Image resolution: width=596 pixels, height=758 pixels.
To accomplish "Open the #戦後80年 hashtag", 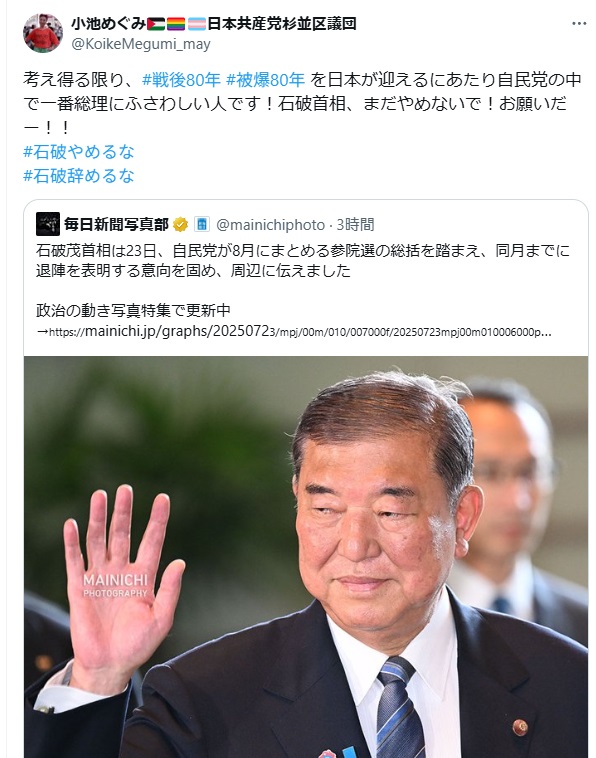I will point(181,79).
